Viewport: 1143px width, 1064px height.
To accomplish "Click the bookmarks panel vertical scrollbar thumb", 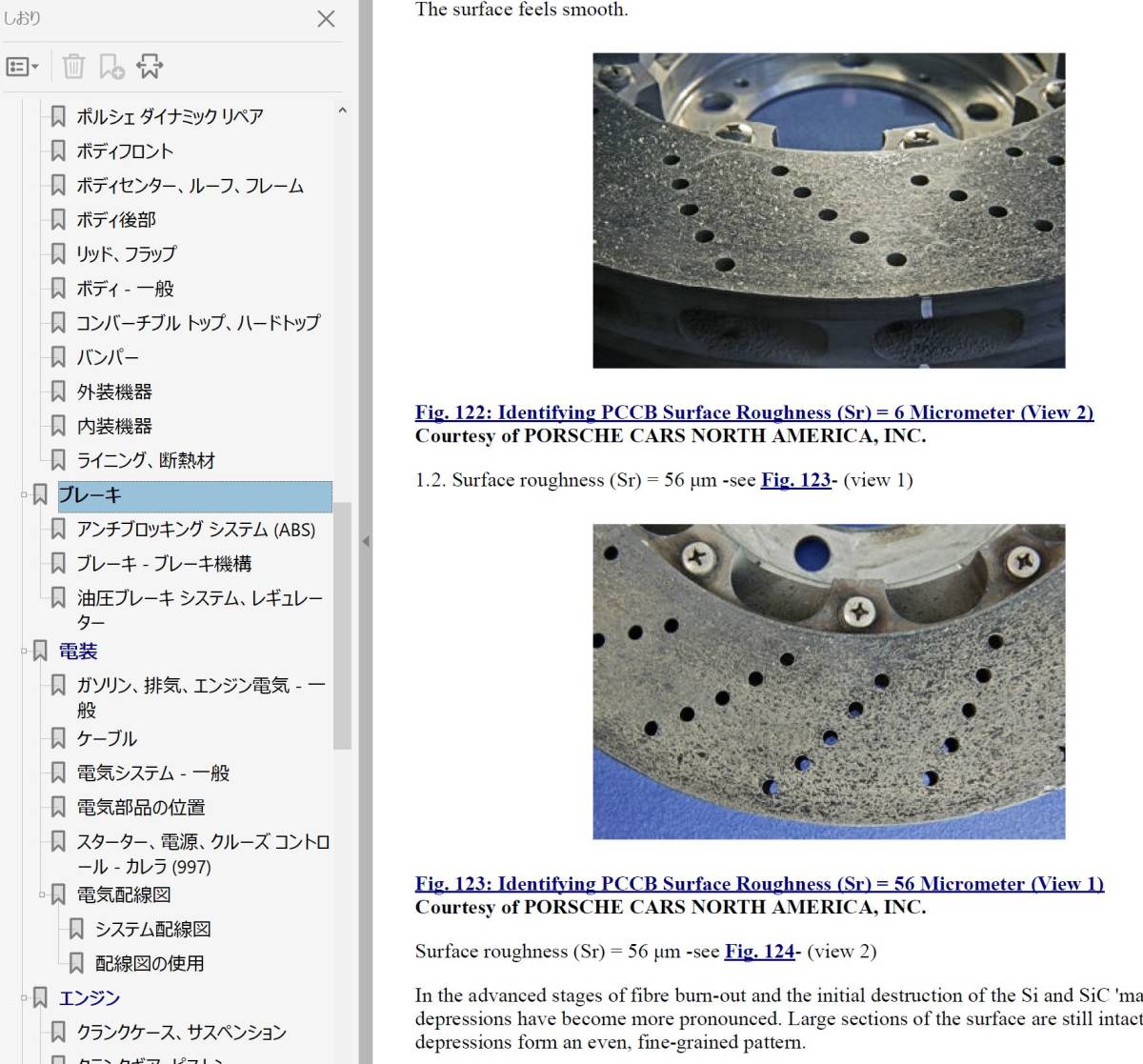I will point(342,626).
